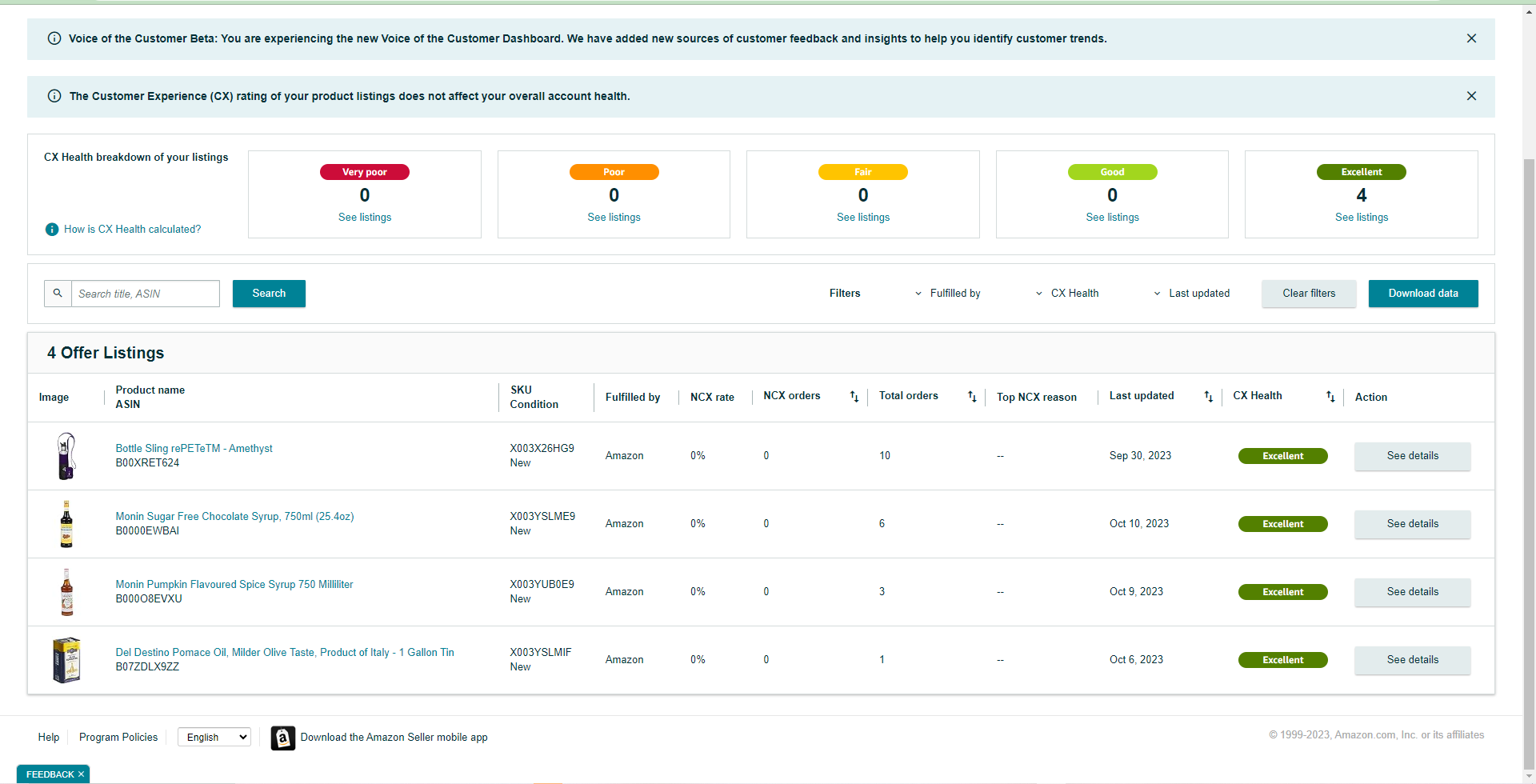Click the Very poor red badge

click(x=365, y=172)
